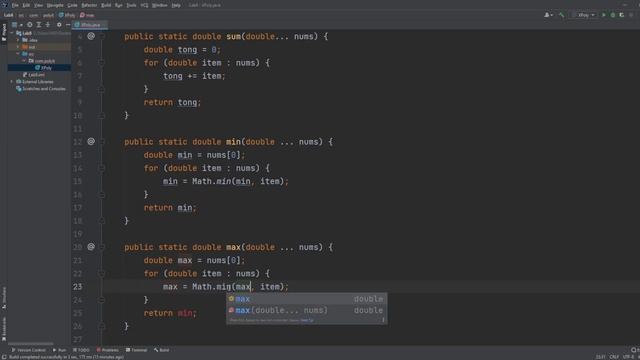This screenshot has height=360, width=640.
Task: Open the View menu
Action: pos(38,5)
